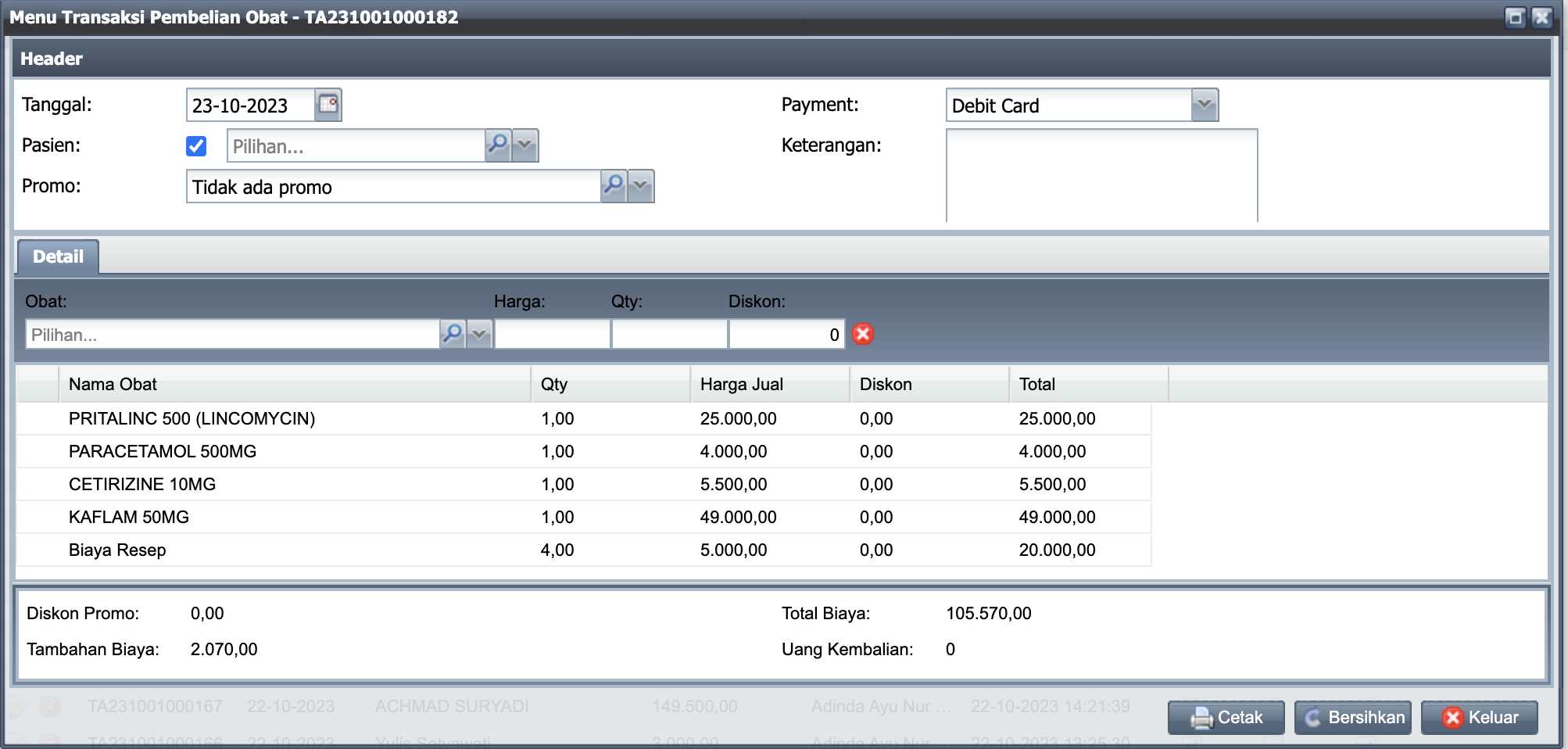Click into the Keterangan text area

(x=1101, y=175)
